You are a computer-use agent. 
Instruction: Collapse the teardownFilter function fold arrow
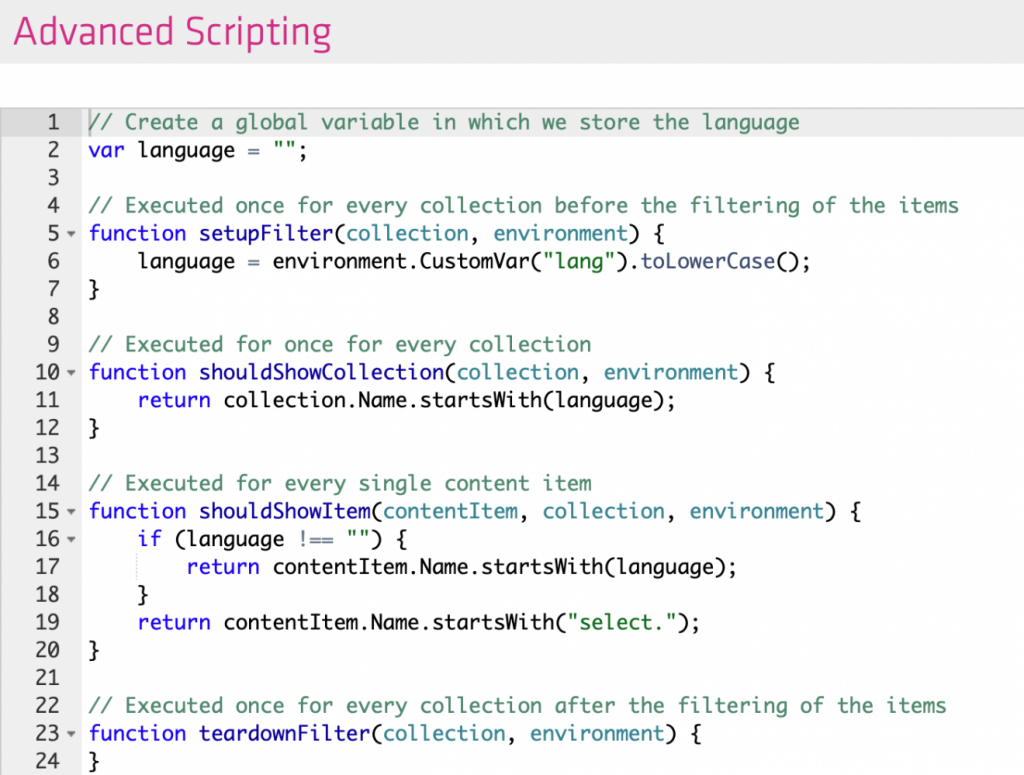(71, 734)
